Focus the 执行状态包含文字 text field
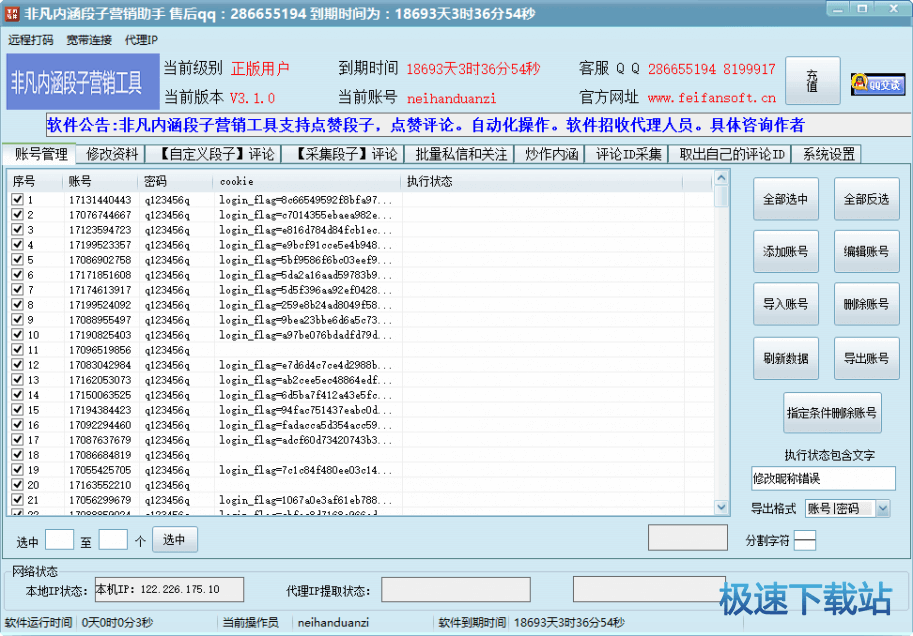 pyautogui.click(x=823, y=478)
